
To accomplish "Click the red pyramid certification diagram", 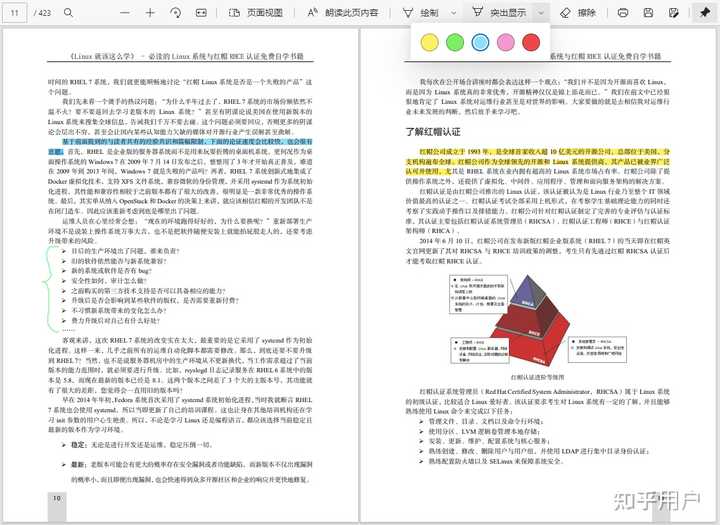I will pyautogui.click(x=530, y=321).
